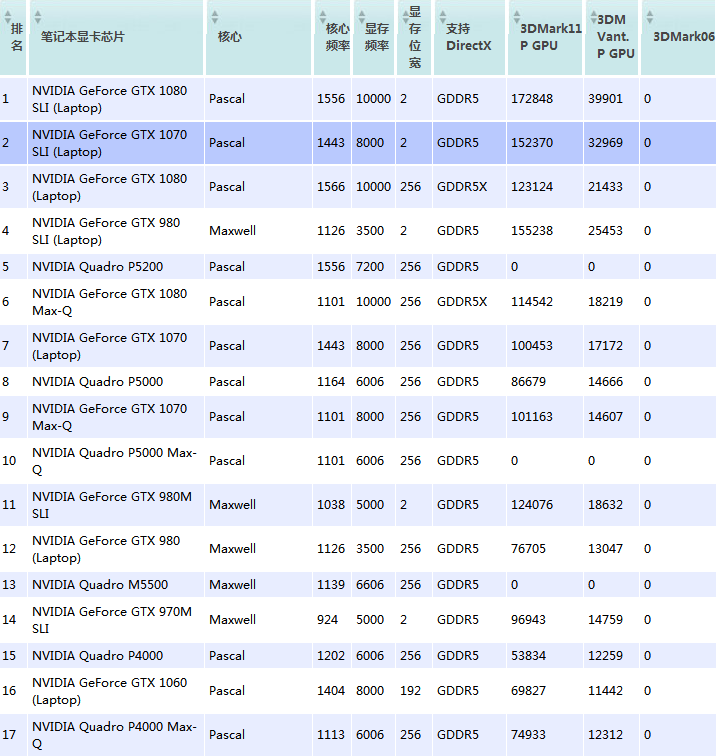
Task: Sort by 3DMark11 P GPU sort arrows
Action: 516,17
